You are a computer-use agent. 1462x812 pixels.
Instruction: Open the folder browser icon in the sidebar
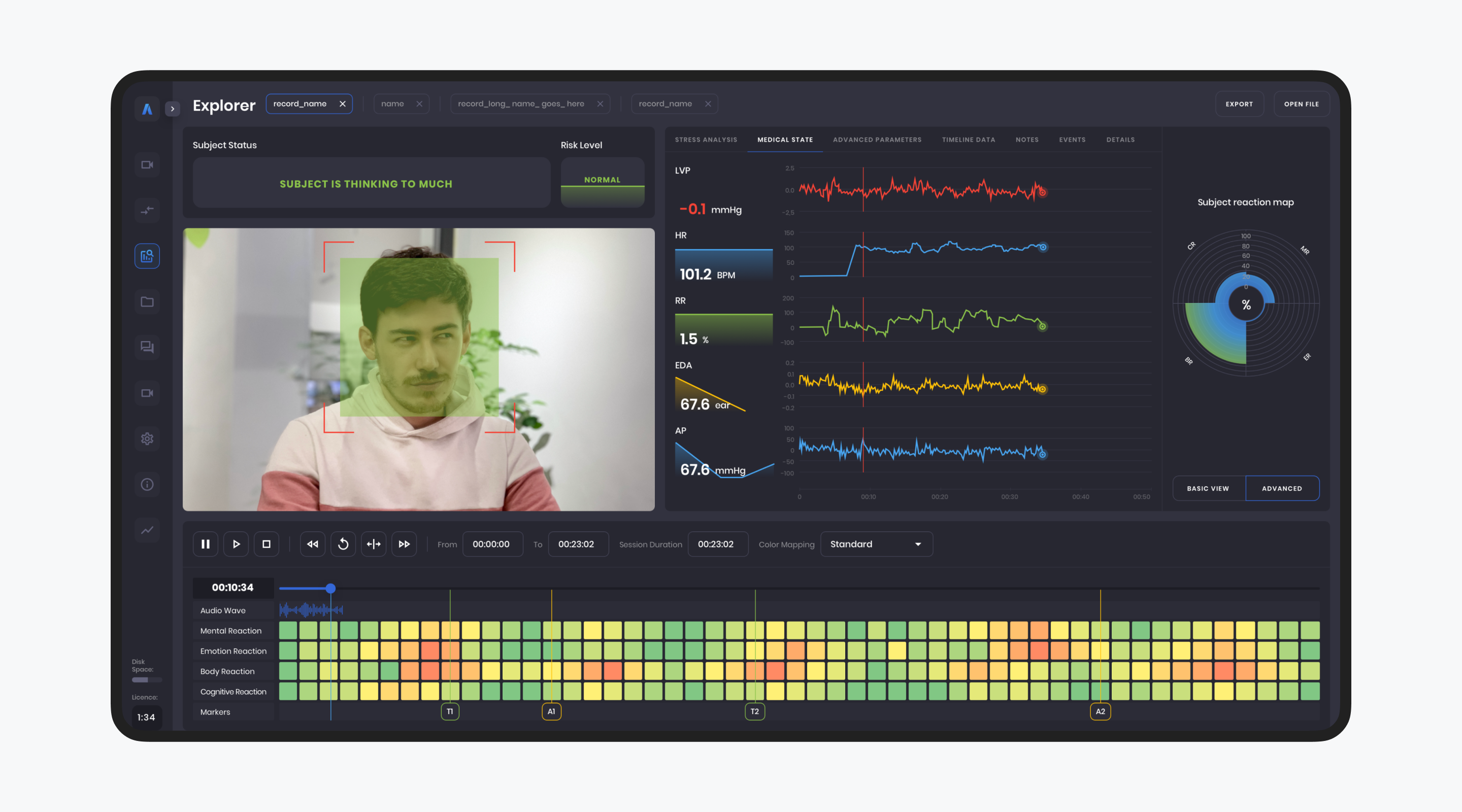click(147, 302)
